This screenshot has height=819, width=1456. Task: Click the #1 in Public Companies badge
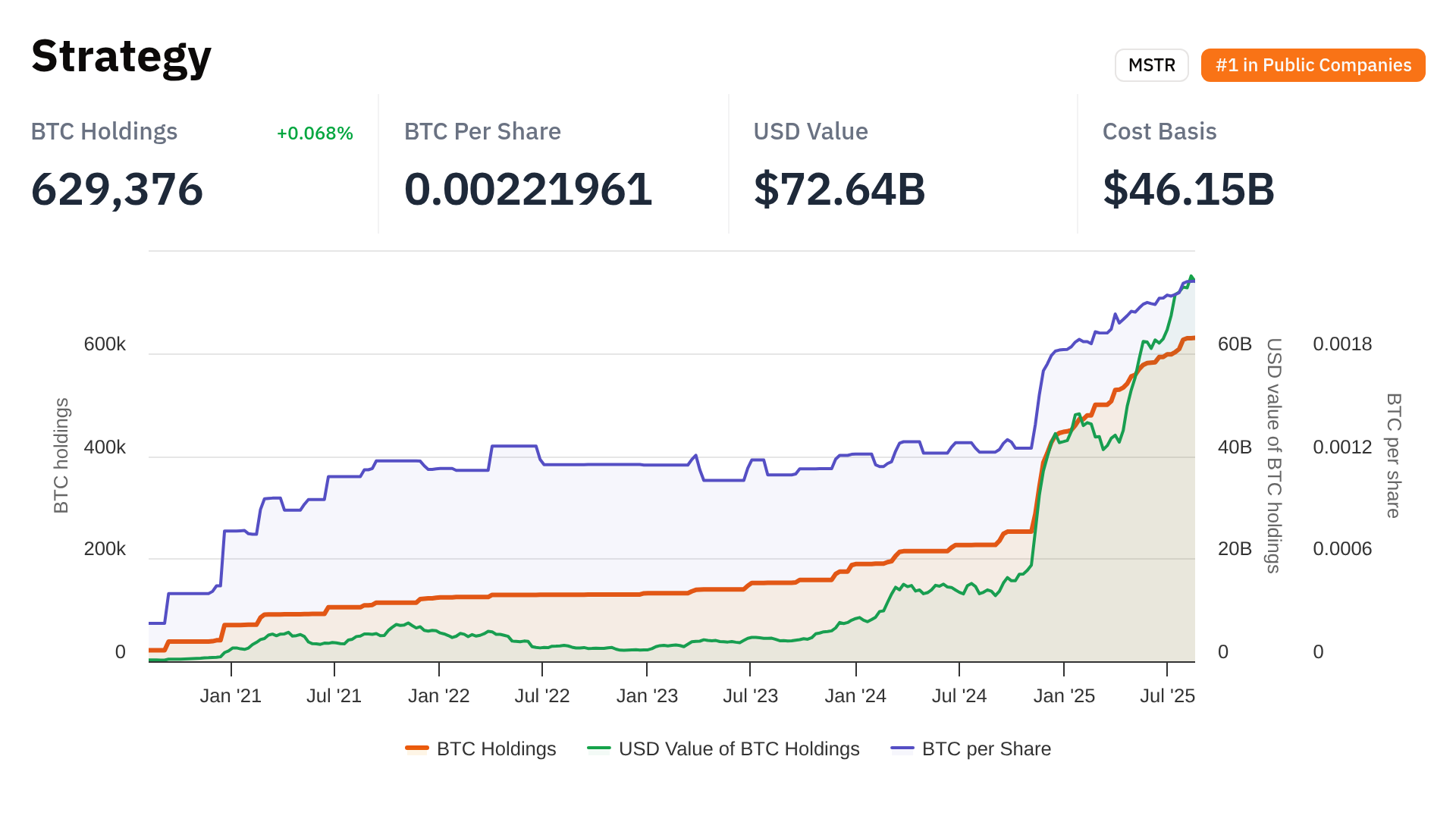point(1313,65)
